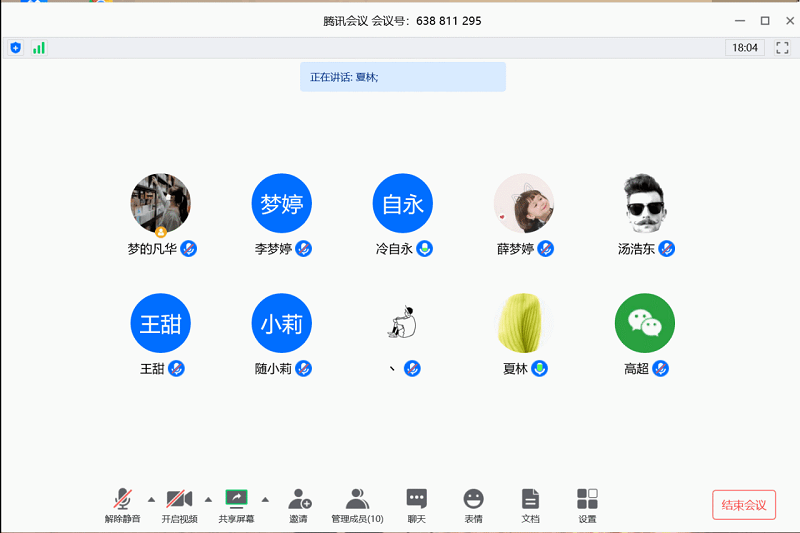Expand share options arrow beside 共享屏幕
800x533 pixels.
coord(265,499)
